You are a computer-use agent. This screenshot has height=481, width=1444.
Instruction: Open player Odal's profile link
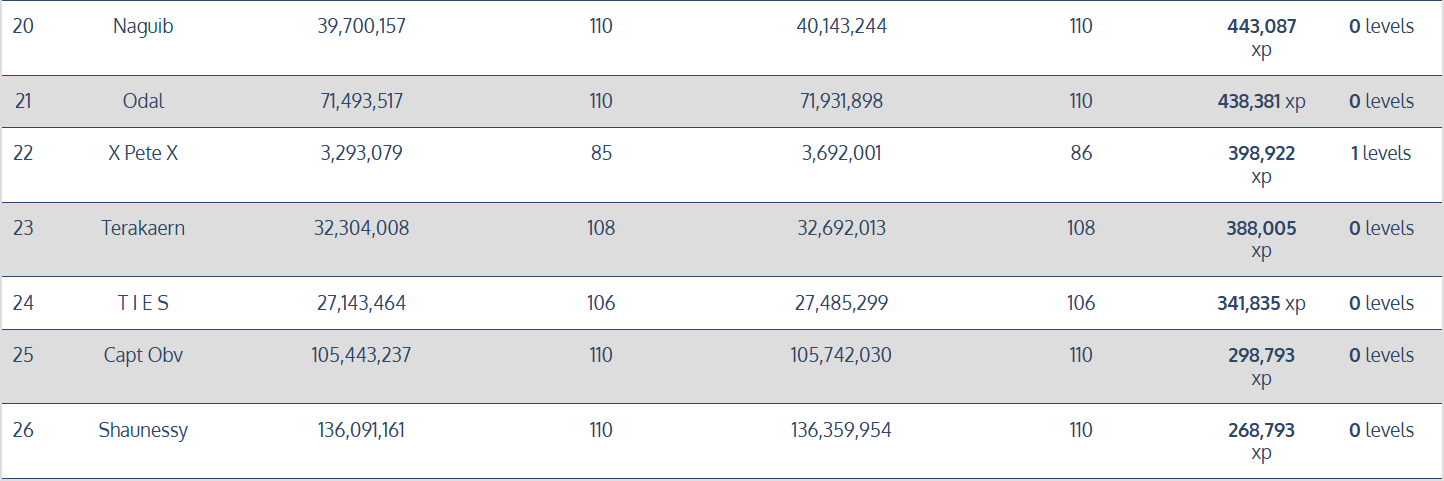143,101
